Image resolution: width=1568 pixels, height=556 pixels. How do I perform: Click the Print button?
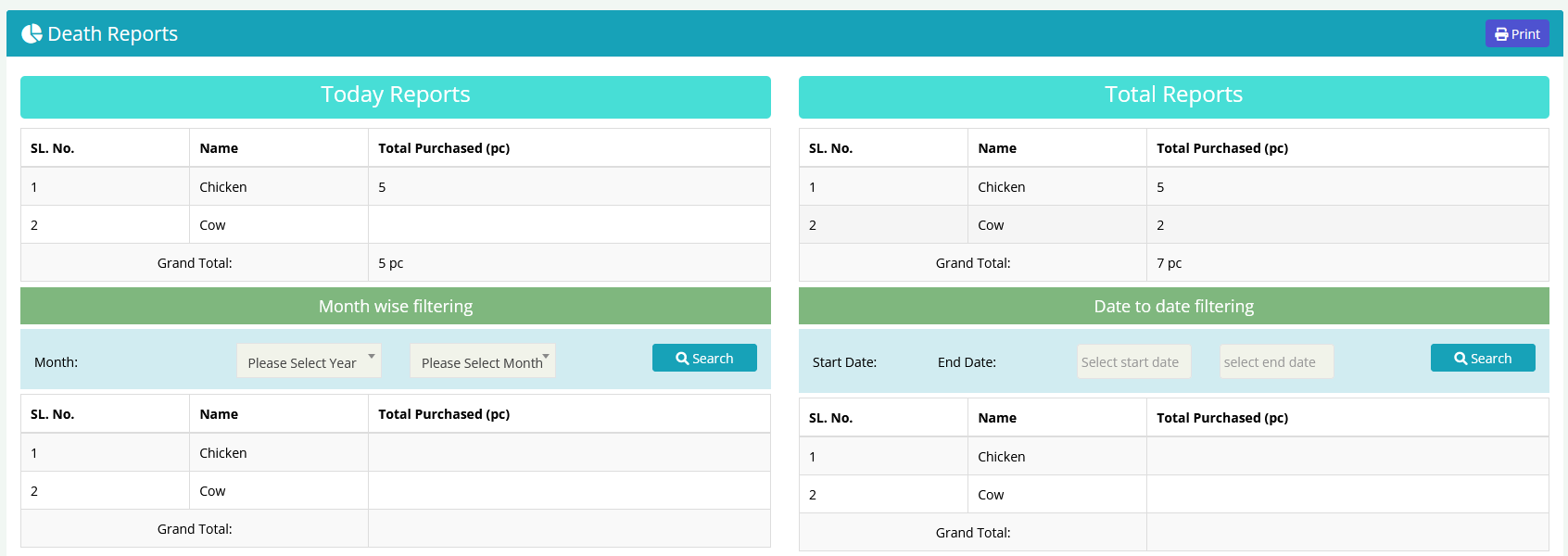(1517, 34)
